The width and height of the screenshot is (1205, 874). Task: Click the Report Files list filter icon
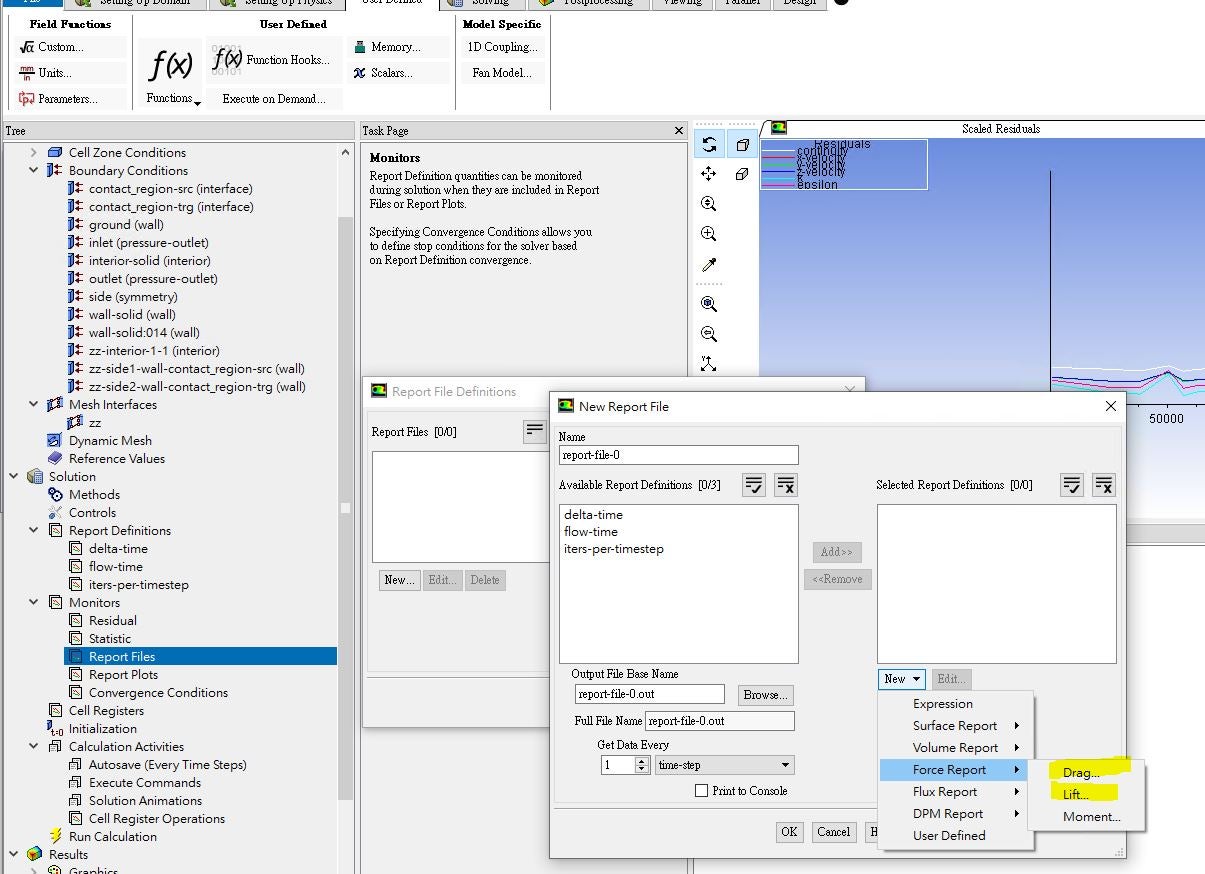[535, 431]
